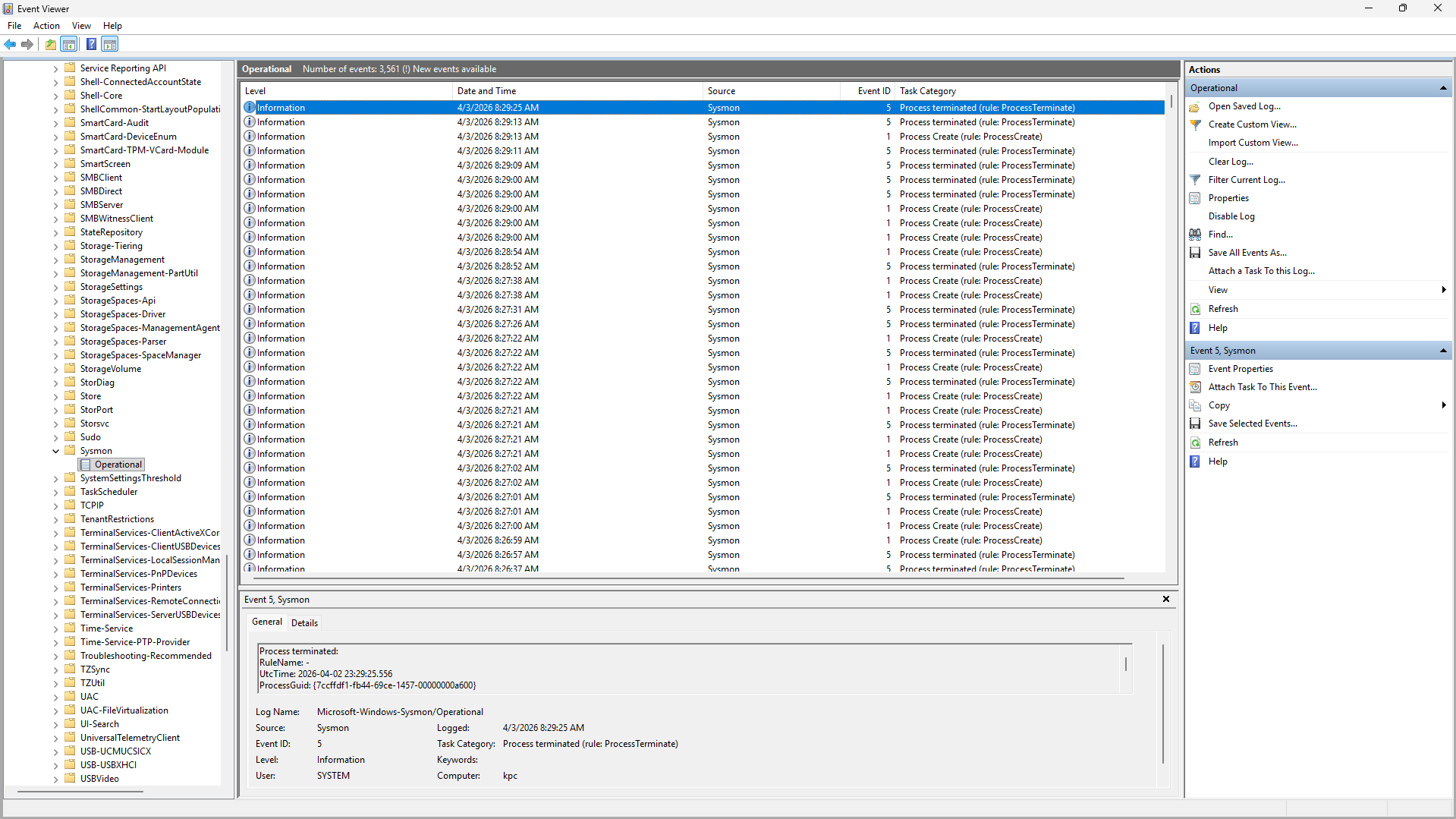The height and width of the screenshot is (819, 1456).
Task: Sort by the Date and Time column header
Action: (x=577, y=90)
